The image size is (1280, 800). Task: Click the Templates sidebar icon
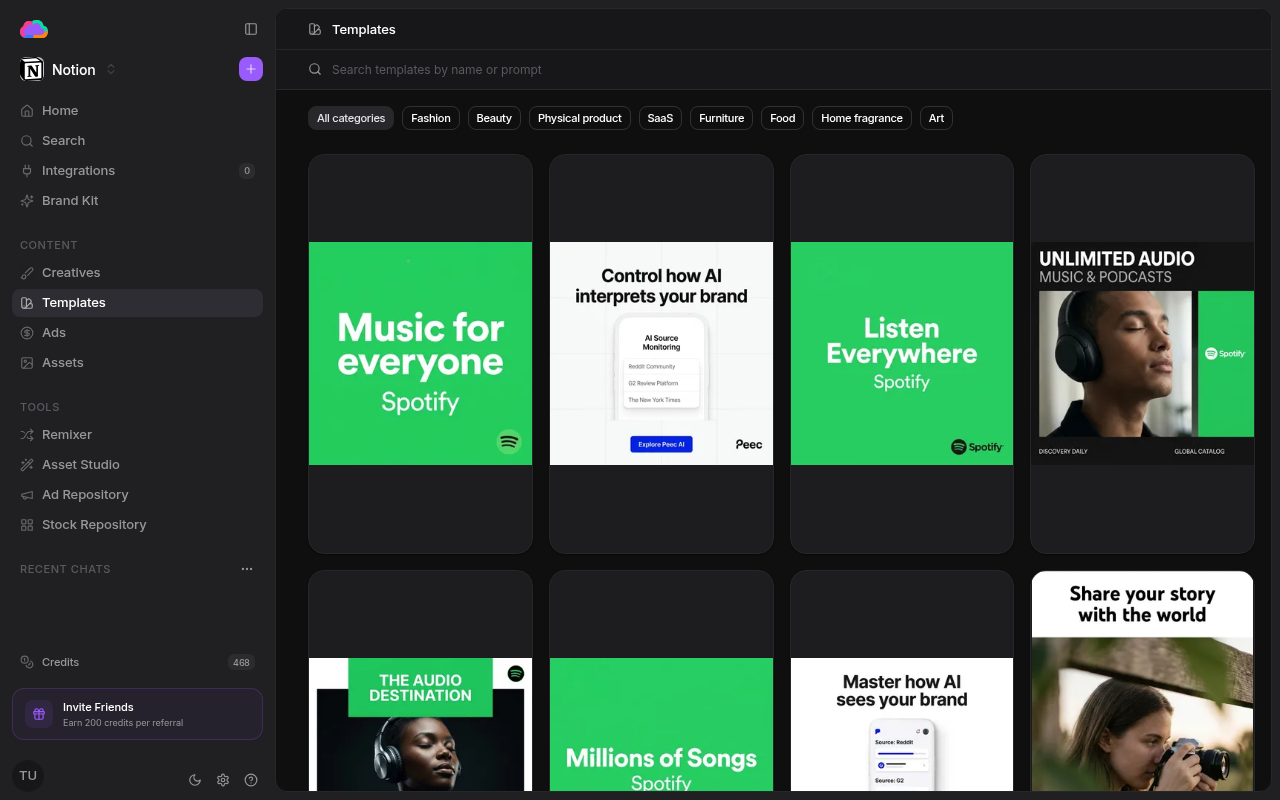[27, 303]
